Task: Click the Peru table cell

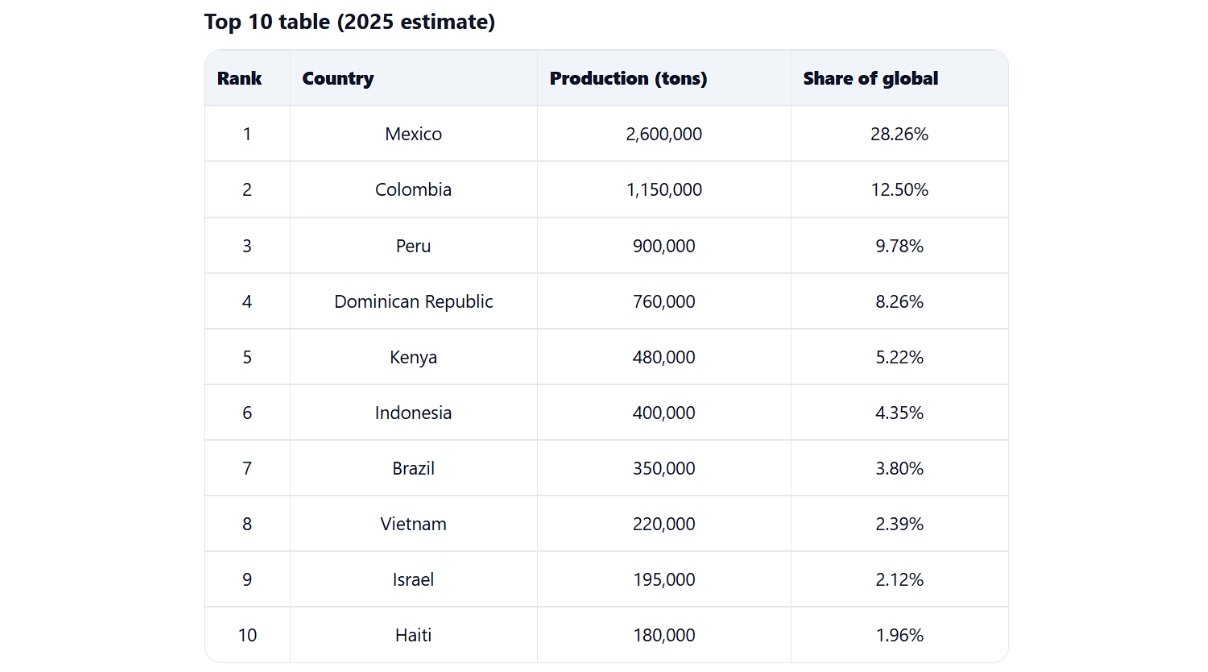Action: click(x=413, y=246)
